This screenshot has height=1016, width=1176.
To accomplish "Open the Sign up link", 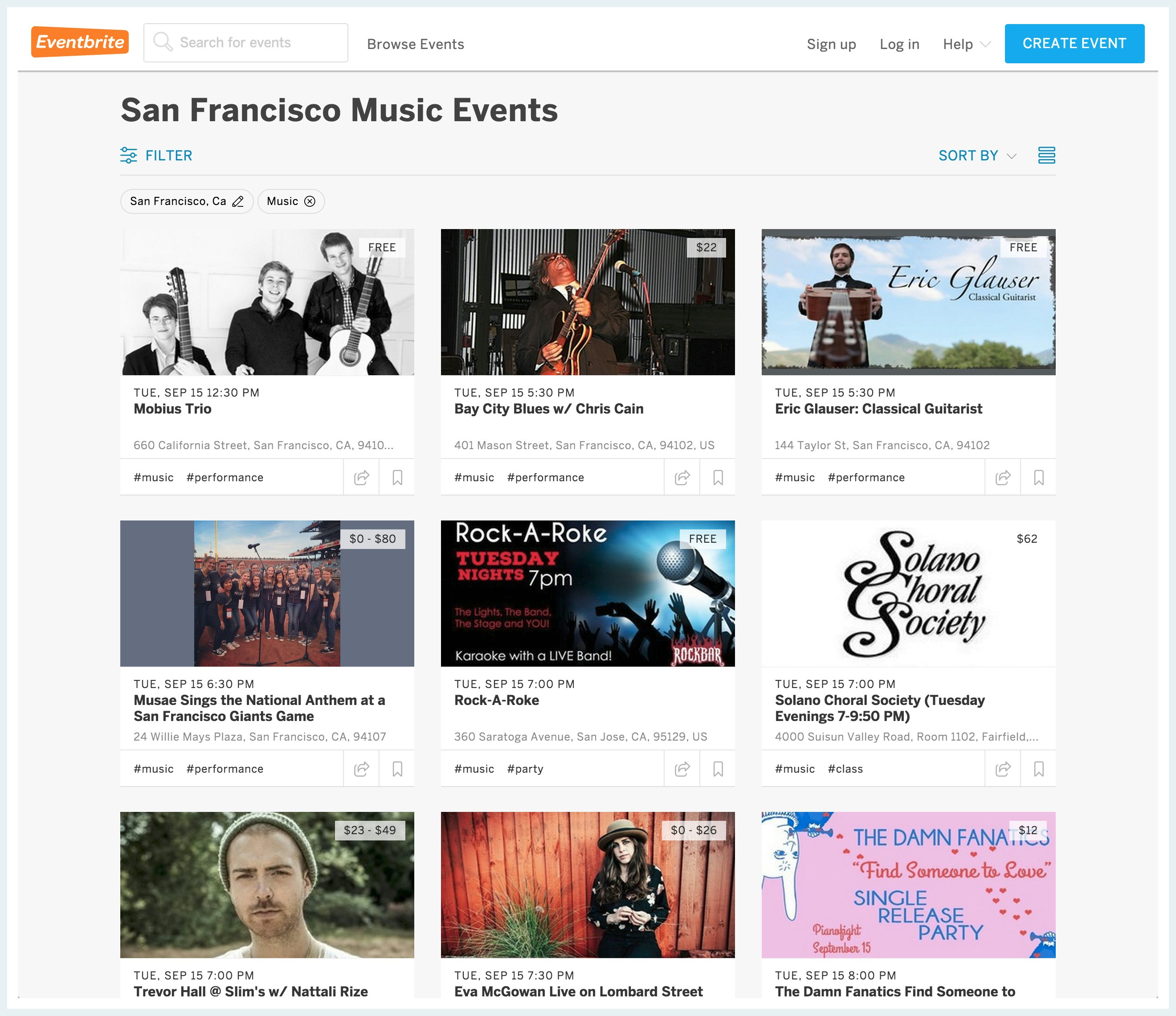I will [x=831, y=44].
